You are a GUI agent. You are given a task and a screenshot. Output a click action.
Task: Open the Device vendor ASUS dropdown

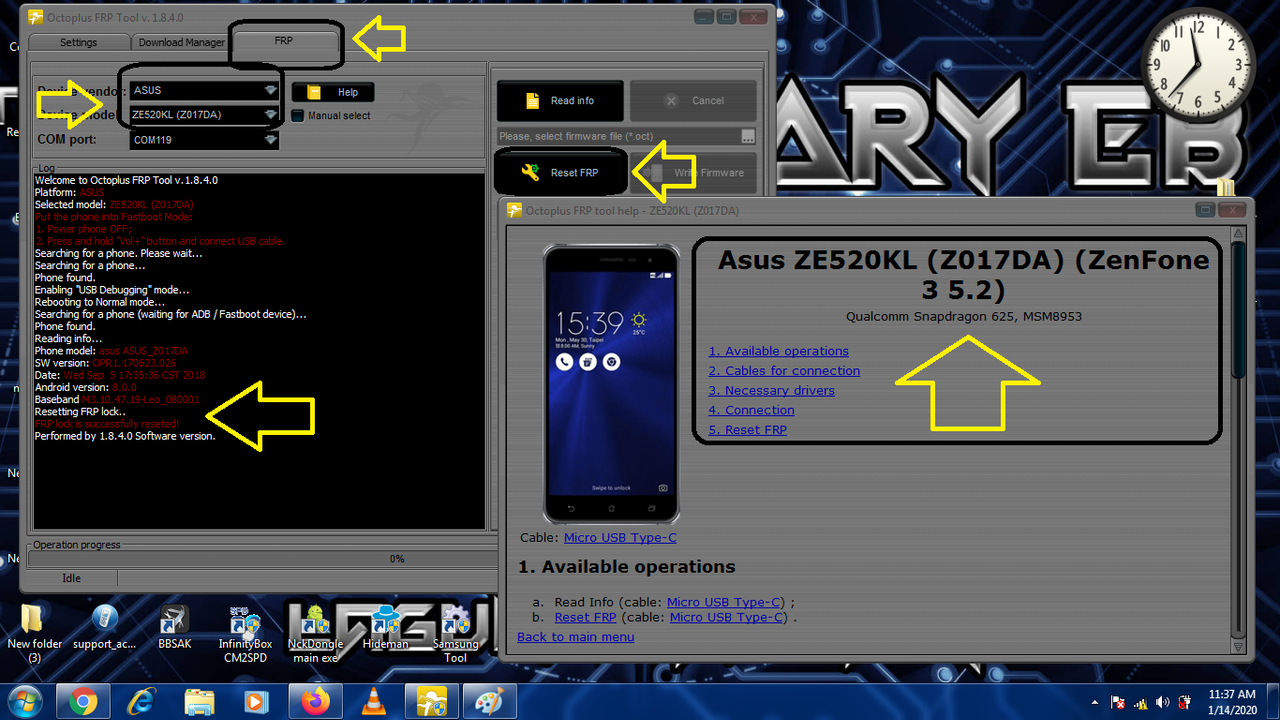click(x=203, y=90)
